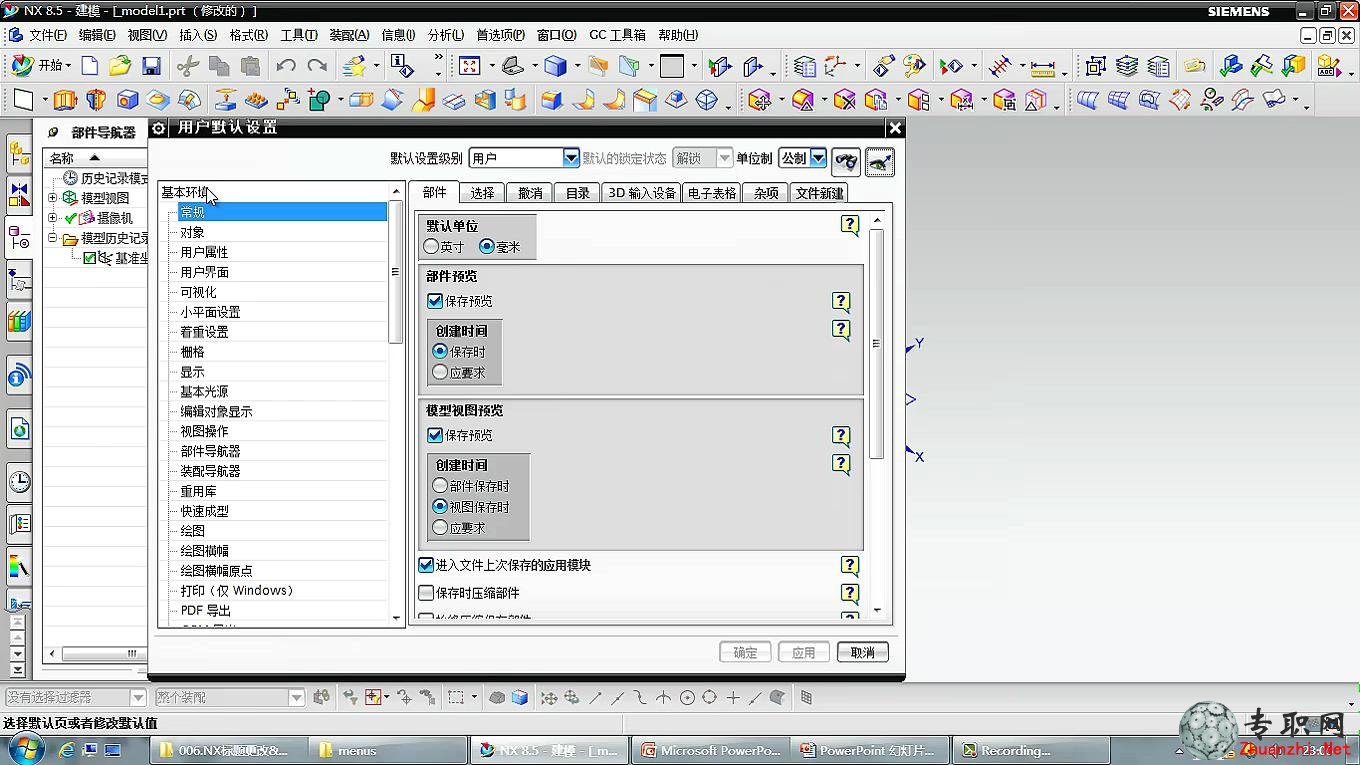Viewport: 1360px width, 765px height.
Task: Click the Move face icon
Action: click(x=759, y=100)
